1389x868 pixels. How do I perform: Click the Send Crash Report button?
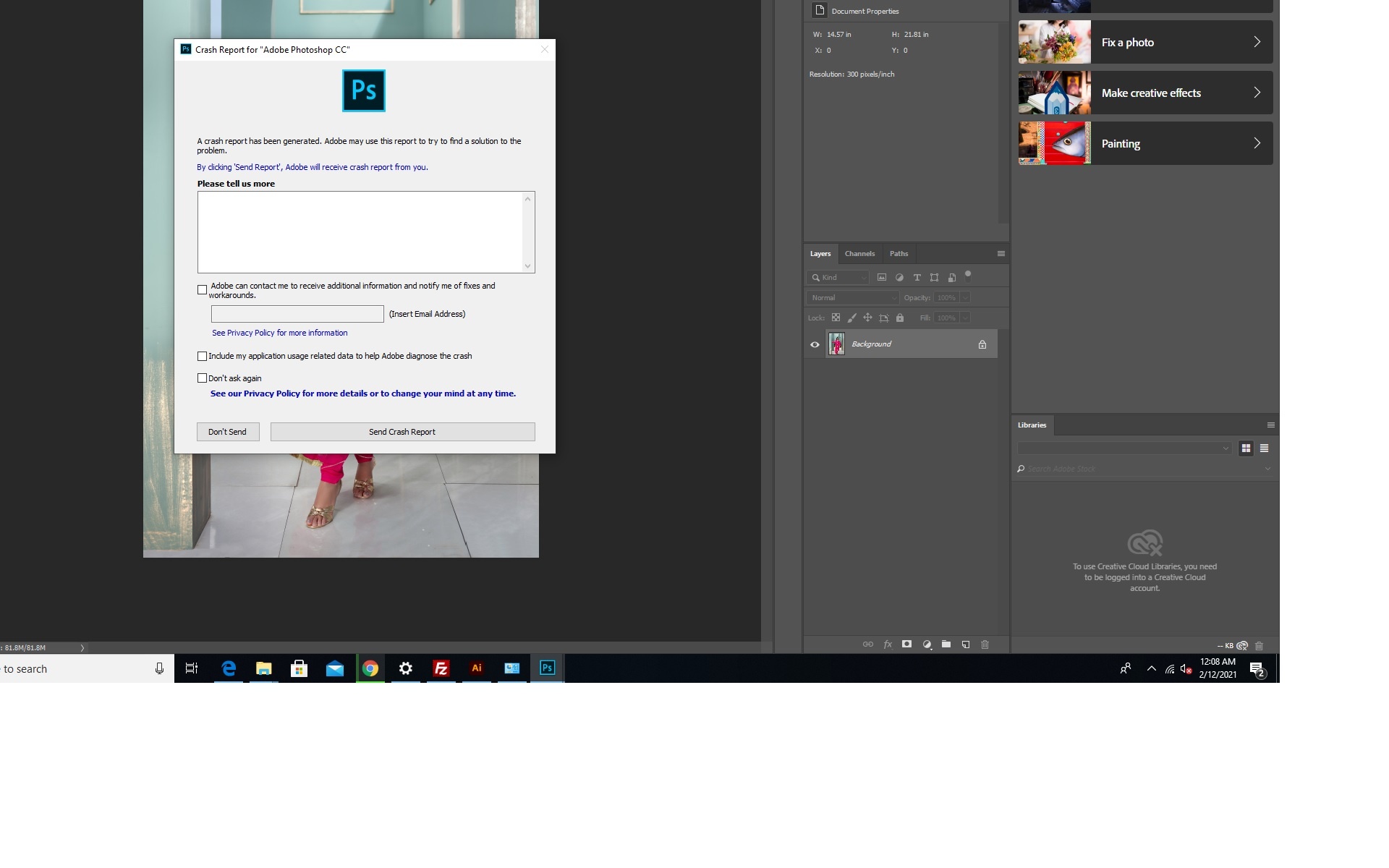[402, 432]
